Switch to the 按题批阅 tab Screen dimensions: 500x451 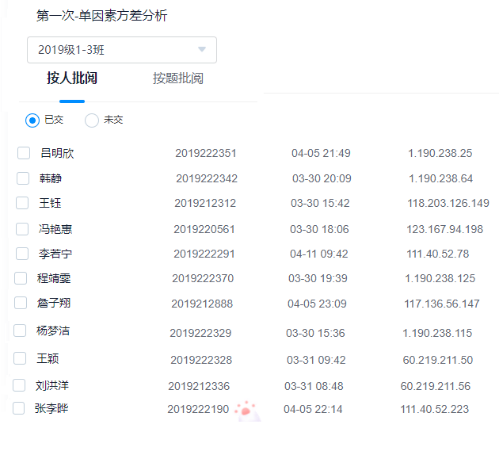point(178,78)
